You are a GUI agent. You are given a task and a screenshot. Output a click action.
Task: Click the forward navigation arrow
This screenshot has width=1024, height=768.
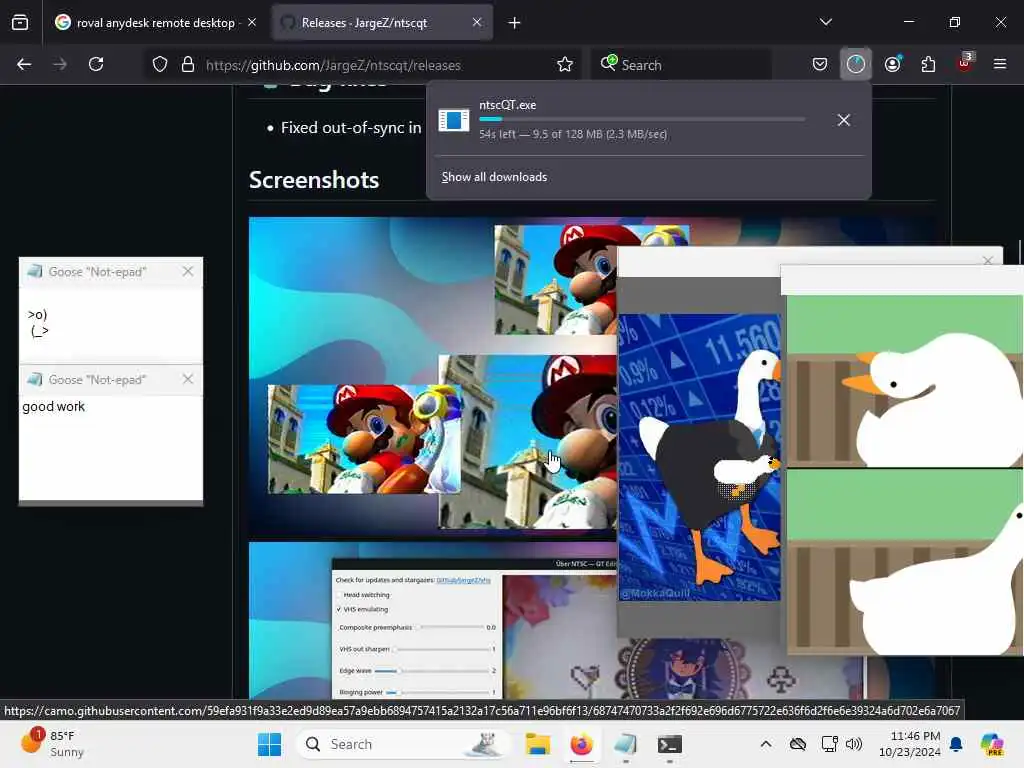(x=59, y=64)
